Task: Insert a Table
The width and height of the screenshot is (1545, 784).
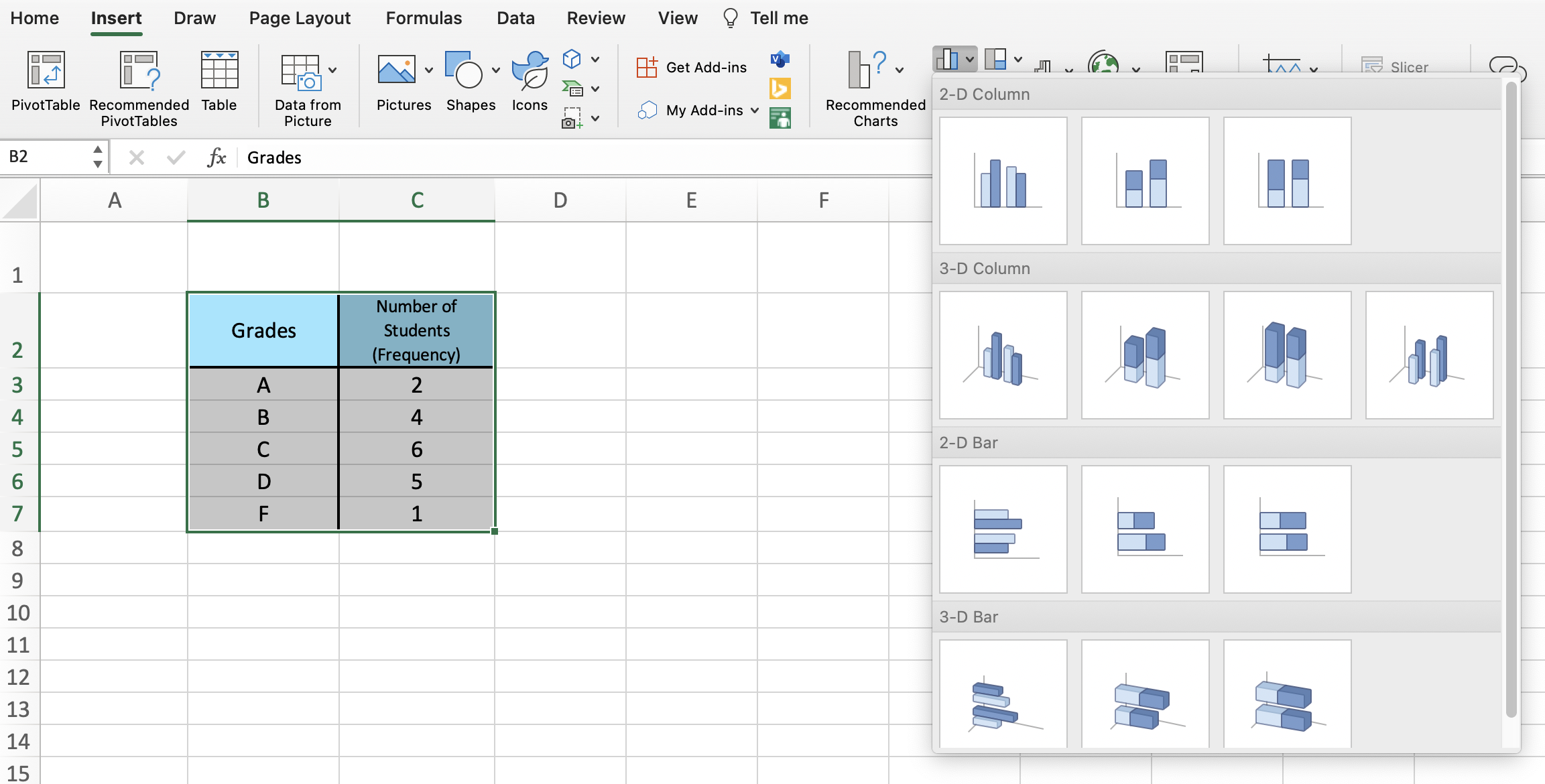Action: 219,82
